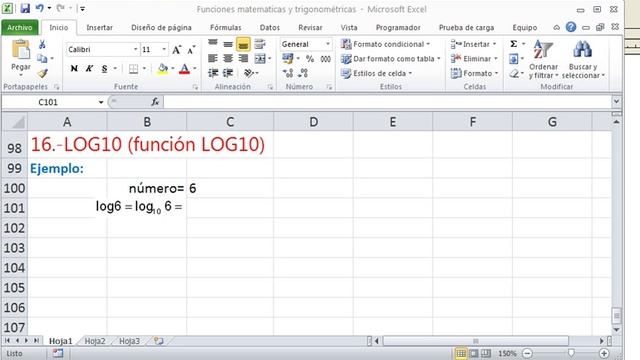Click the AutoSum sigma icon
Screen dimensions: 640x360
point(513,44)
